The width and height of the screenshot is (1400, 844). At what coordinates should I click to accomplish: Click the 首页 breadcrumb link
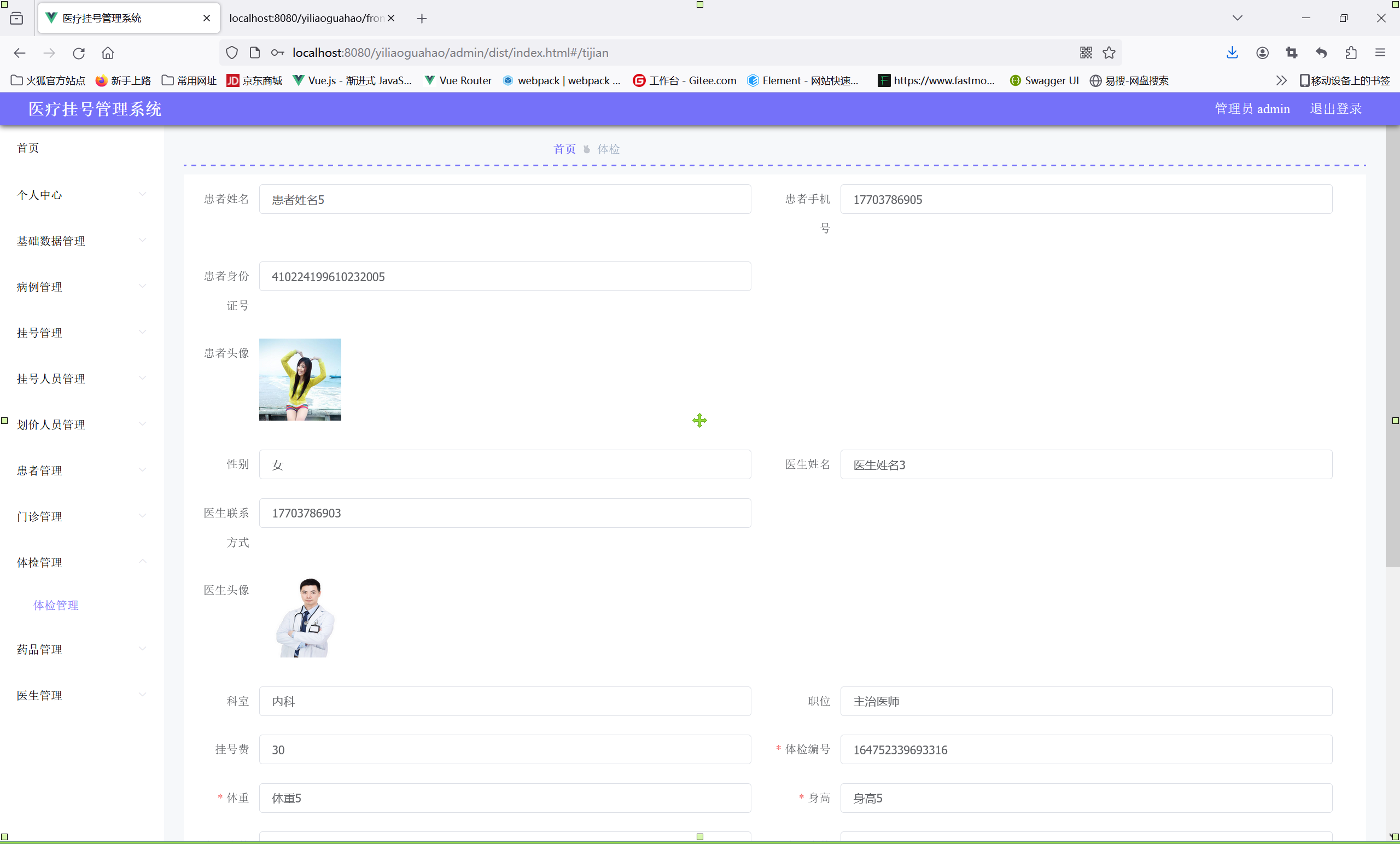[x=564, y=149]
